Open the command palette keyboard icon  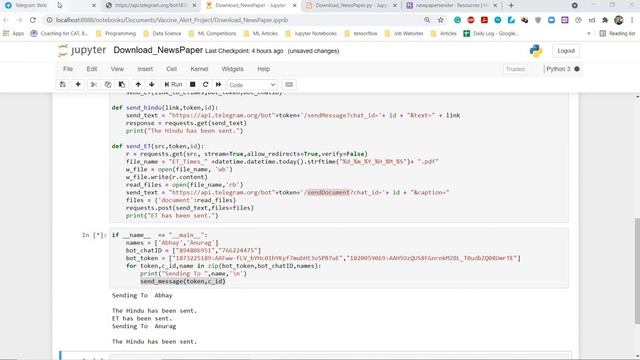click(x=289, y=84)
